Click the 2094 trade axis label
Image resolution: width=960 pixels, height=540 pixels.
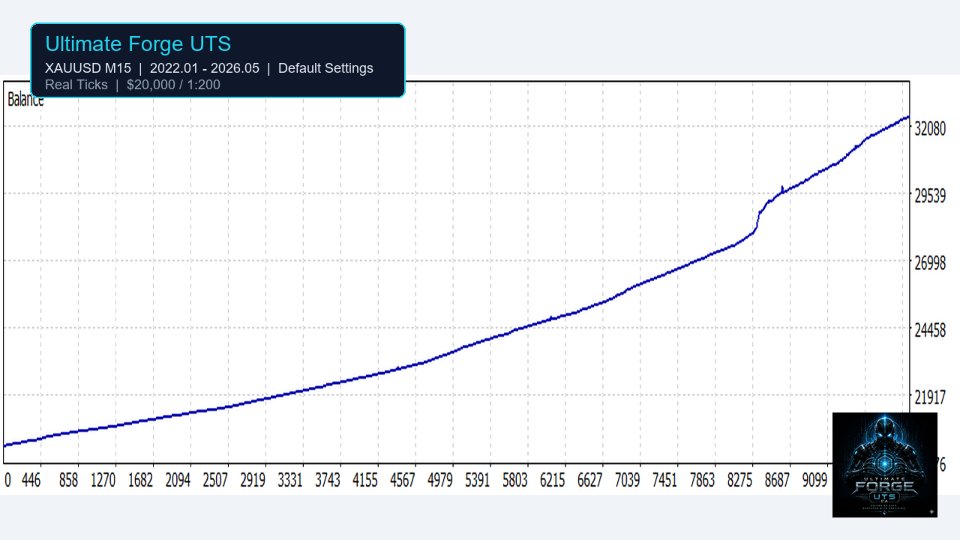[178, 480]
